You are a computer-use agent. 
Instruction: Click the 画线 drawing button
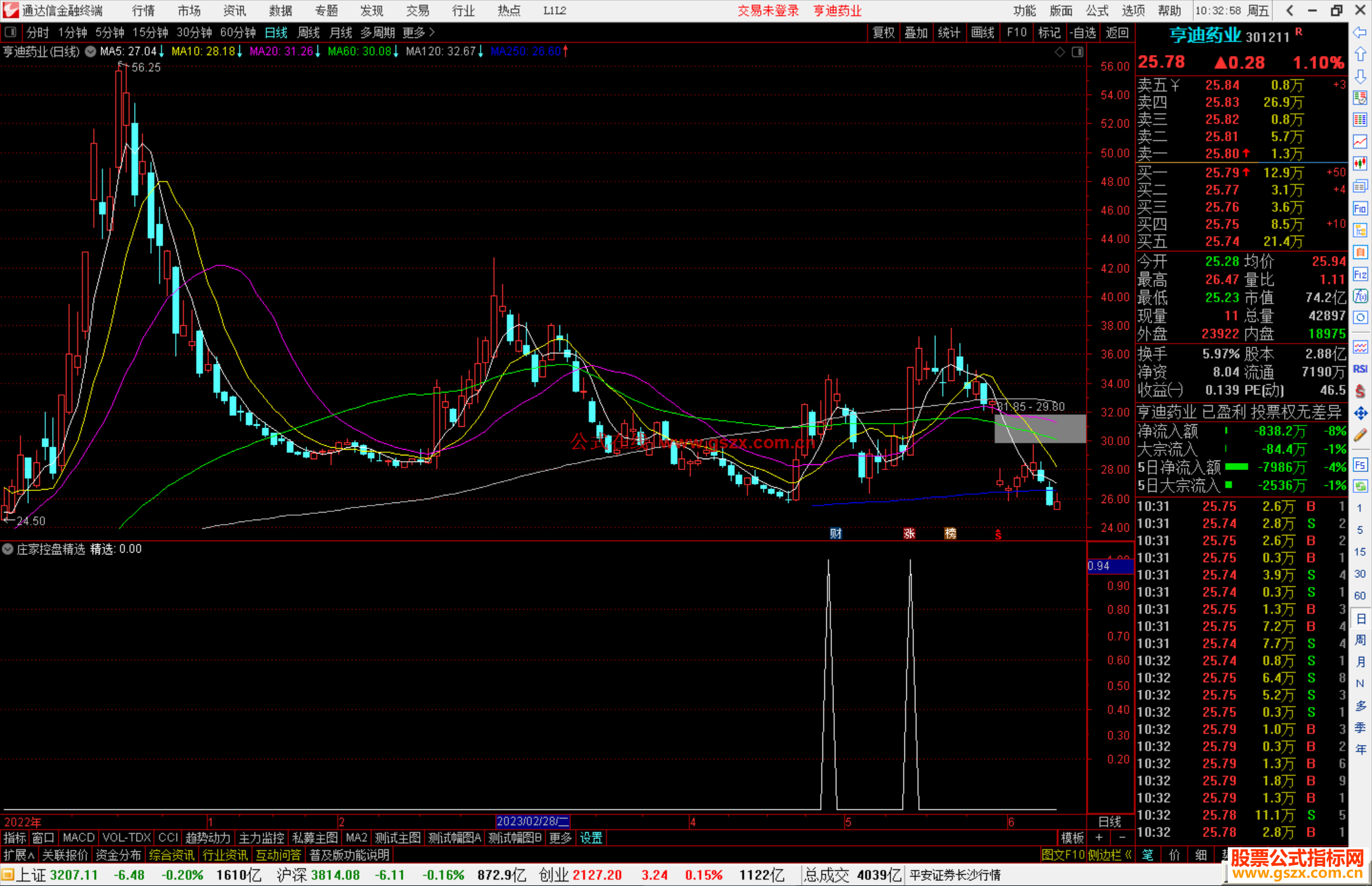click(x=983, y=32)
